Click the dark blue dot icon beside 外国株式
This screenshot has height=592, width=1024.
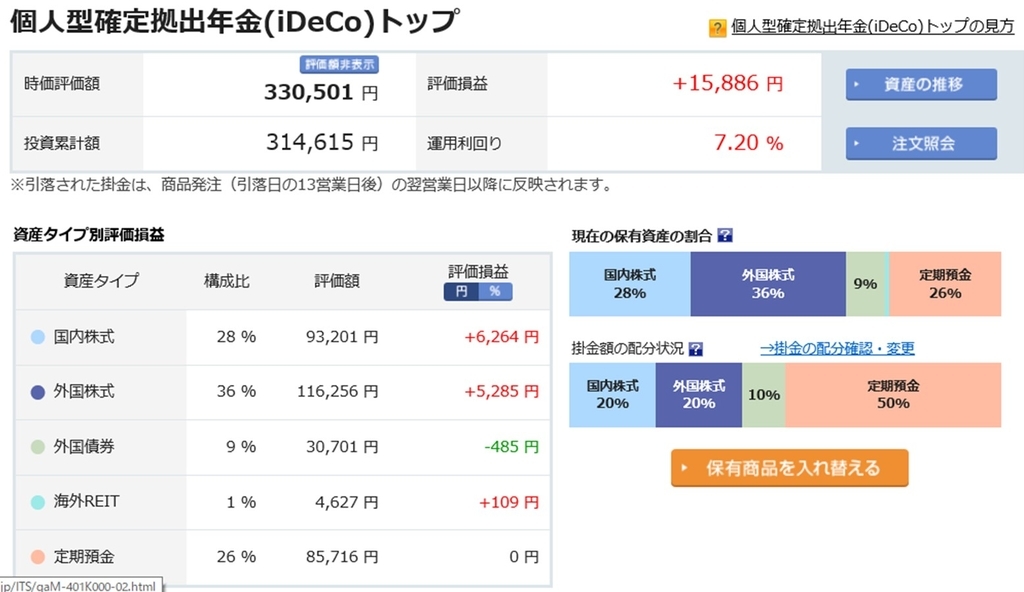(x=38, y=392)
